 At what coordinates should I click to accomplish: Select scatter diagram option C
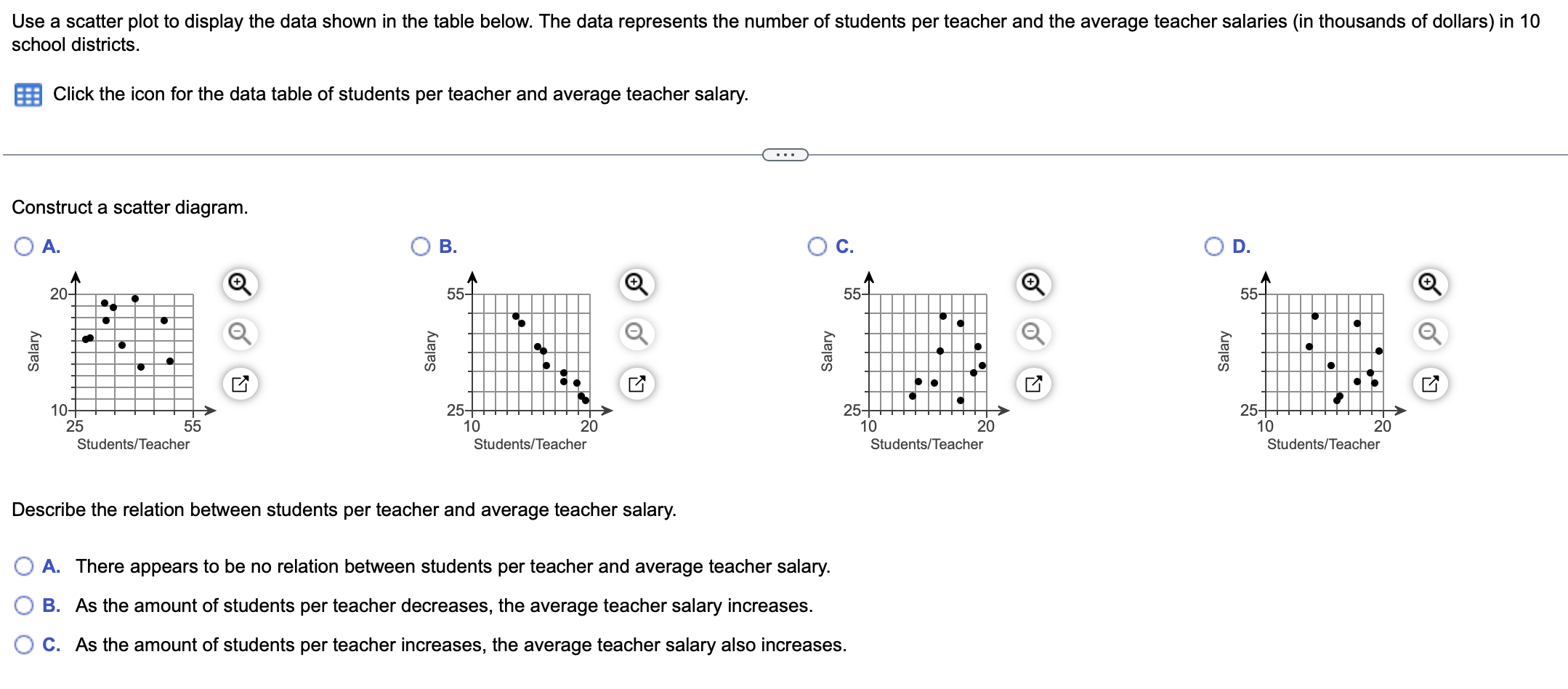816,246
